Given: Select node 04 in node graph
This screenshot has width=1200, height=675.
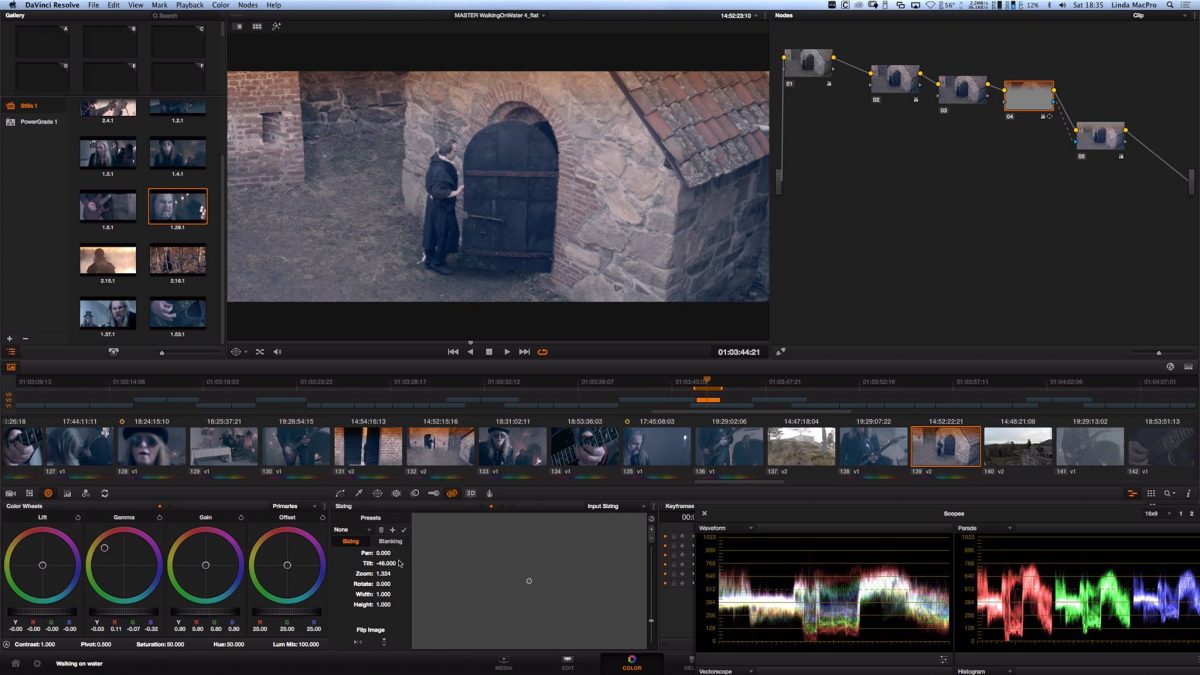Looking at the screenshot, I should 1029,97.
